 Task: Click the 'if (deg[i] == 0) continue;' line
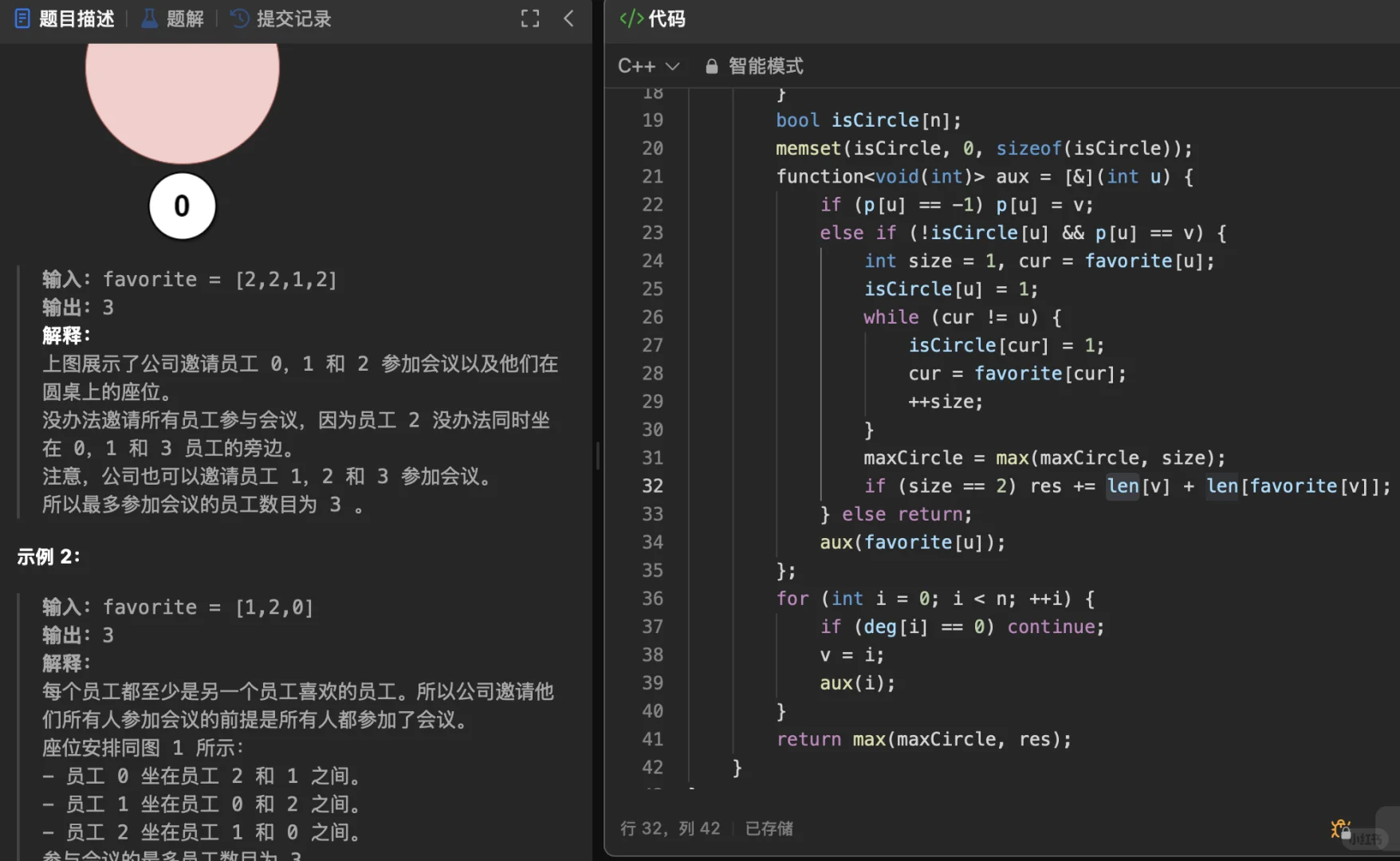pos(962,627)
